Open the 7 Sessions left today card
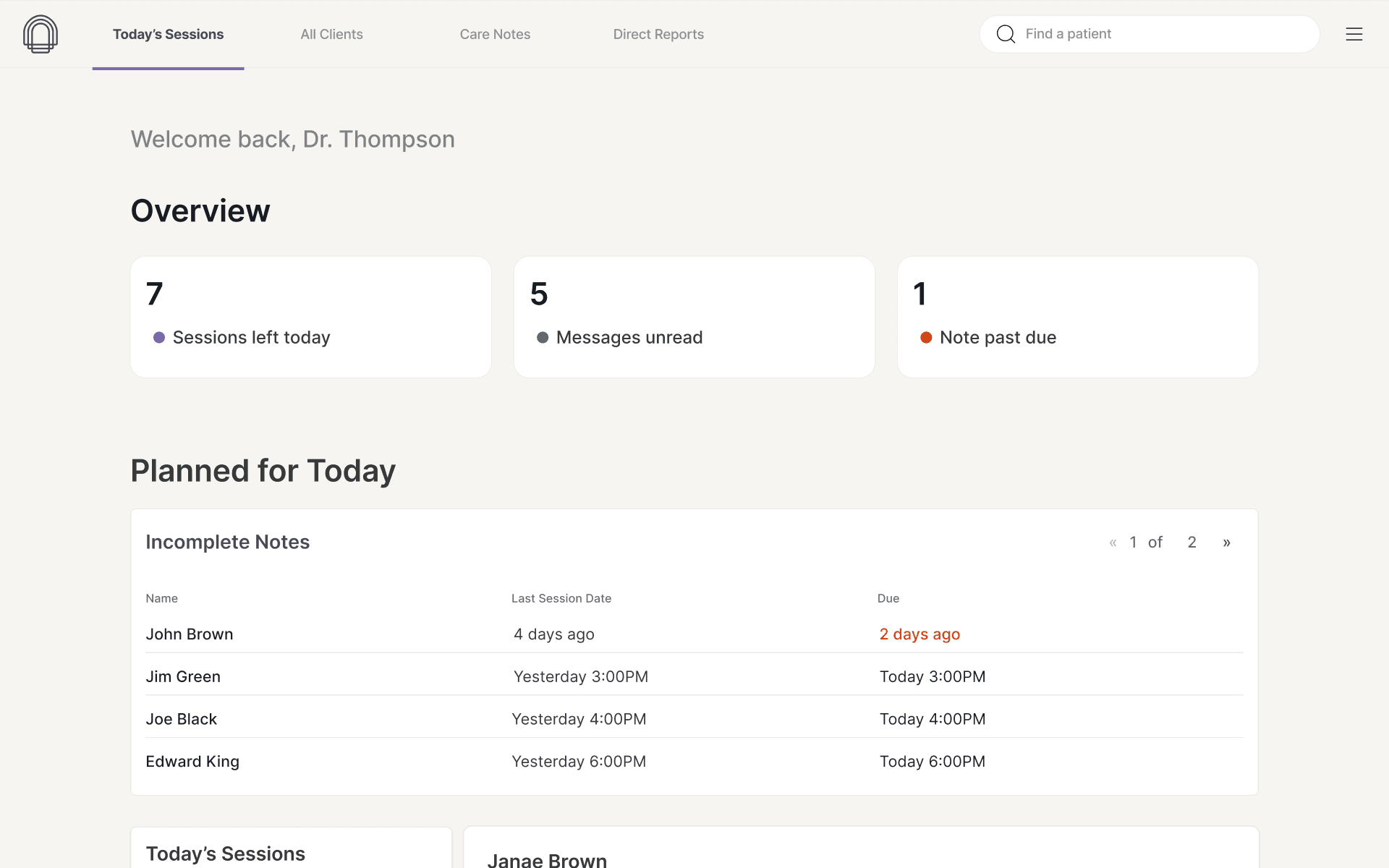 311,317
